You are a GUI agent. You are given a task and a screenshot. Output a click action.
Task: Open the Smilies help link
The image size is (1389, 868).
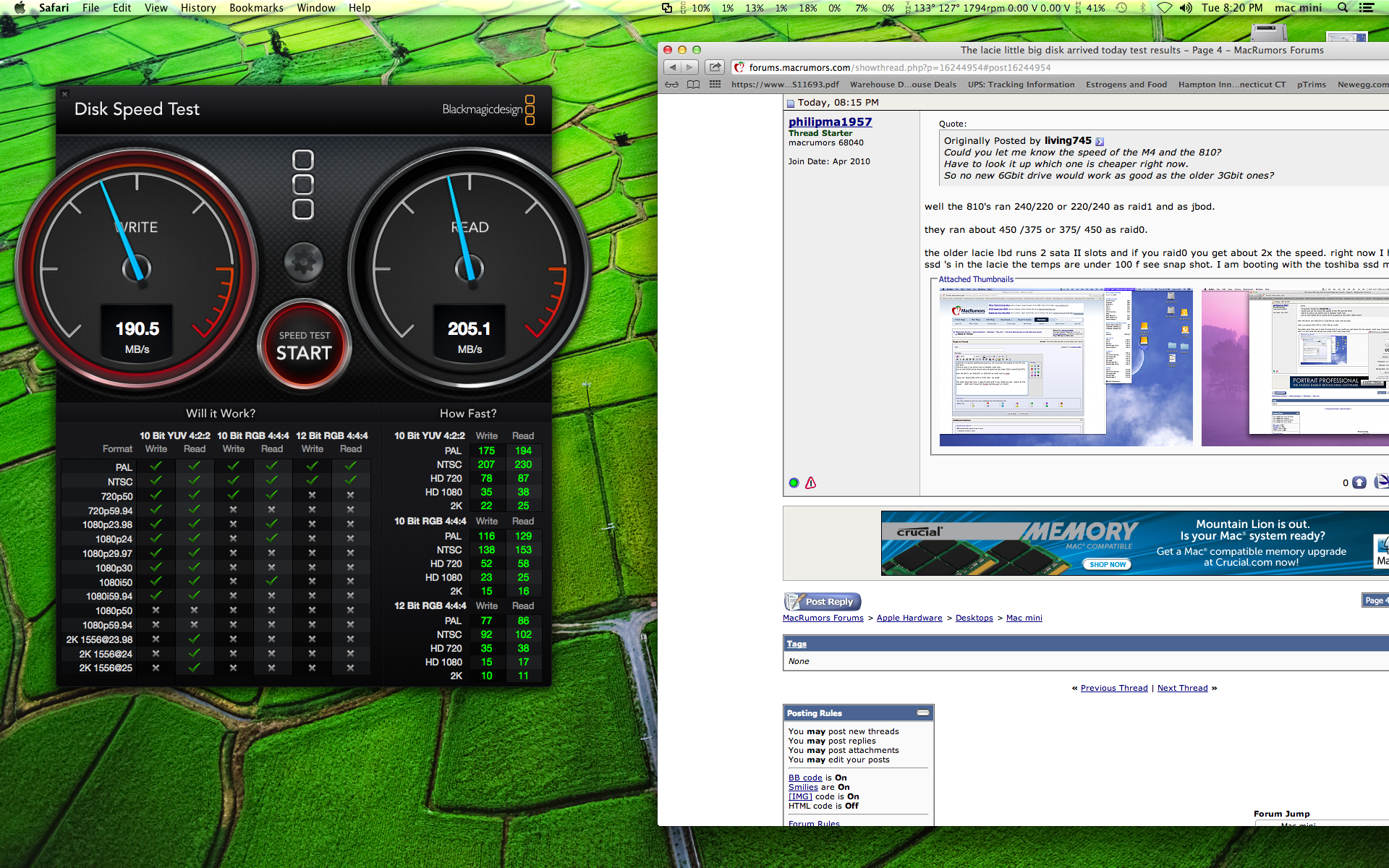coord(803,787)
